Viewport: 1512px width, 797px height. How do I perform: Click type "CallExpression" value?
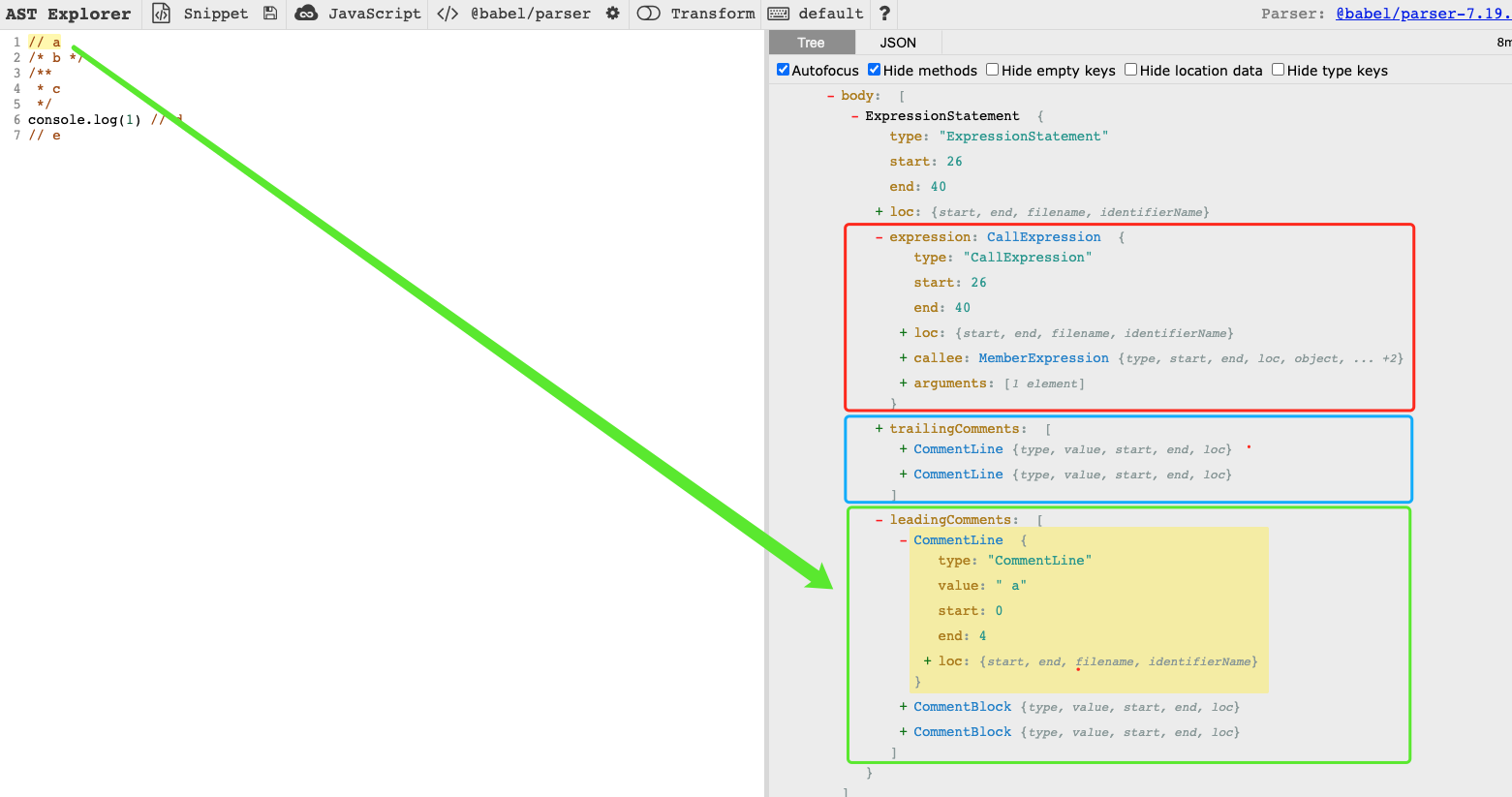click(1028, 258)
